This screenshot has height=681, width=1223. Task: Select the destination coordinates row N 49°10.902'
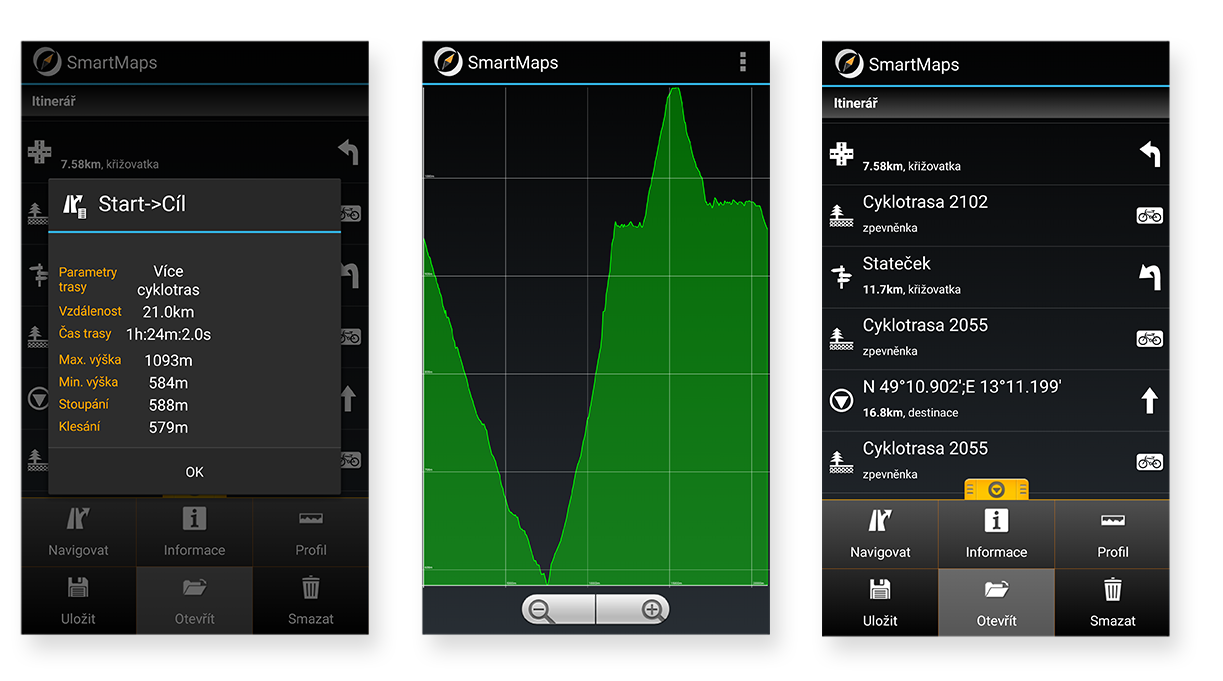point(995,400)
